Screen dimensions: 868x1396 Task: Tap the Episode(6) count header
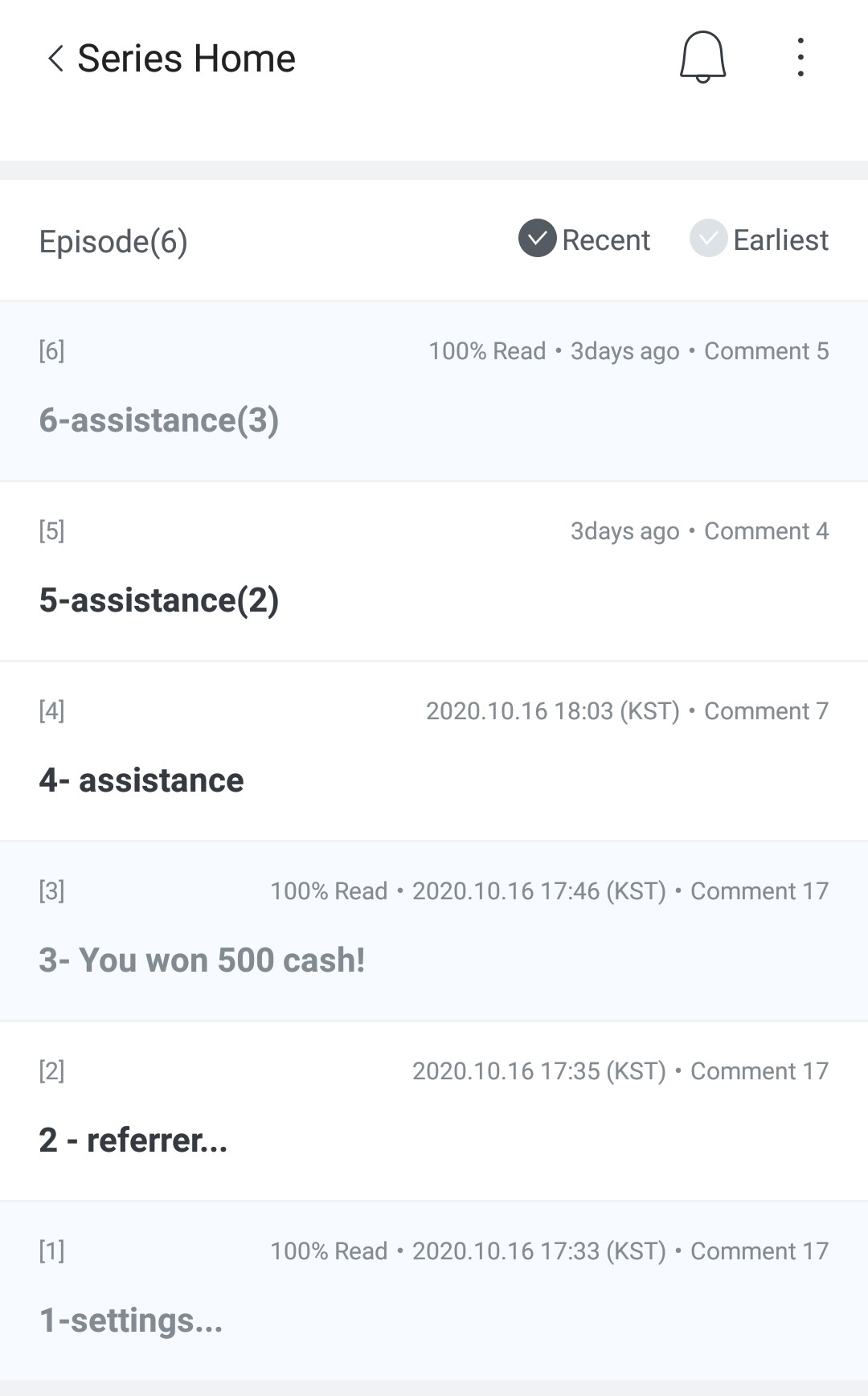113,241
